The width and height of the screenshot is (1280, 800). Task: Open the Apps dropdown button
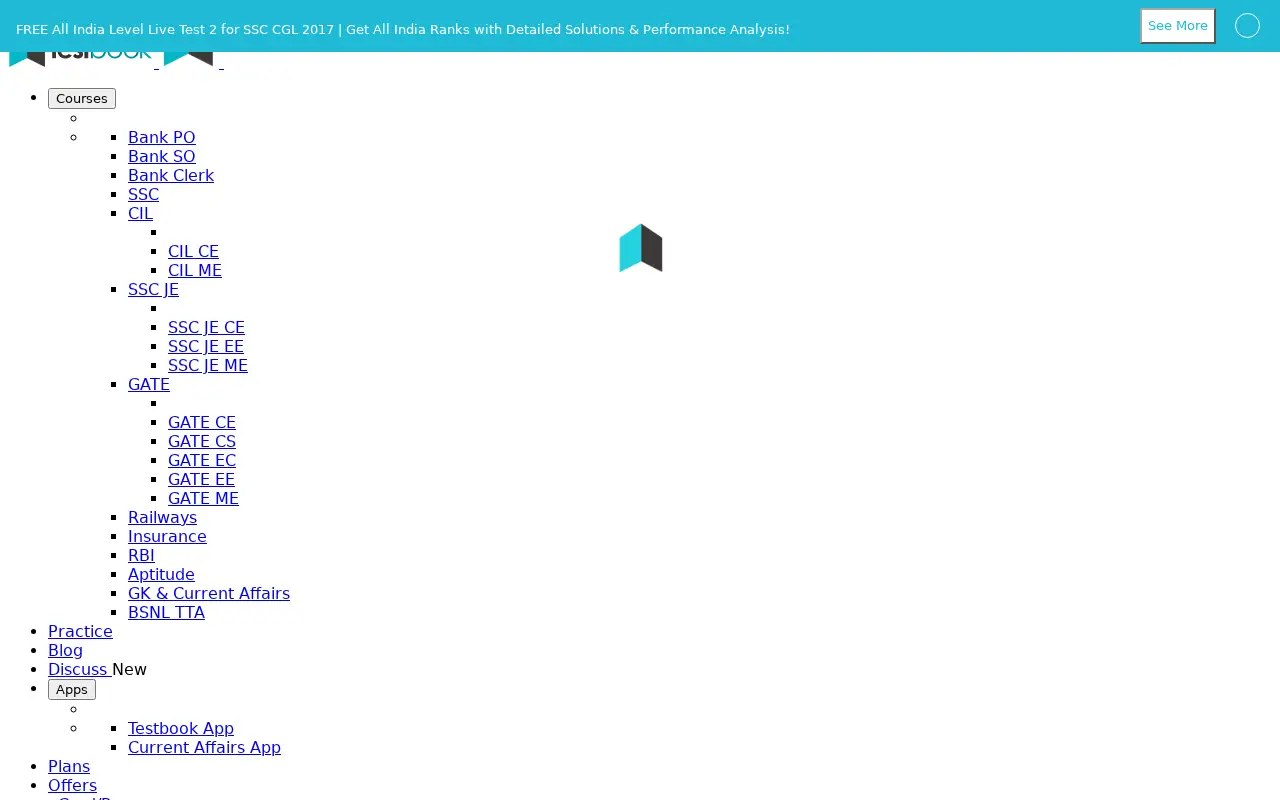click(x=72, y=689)
